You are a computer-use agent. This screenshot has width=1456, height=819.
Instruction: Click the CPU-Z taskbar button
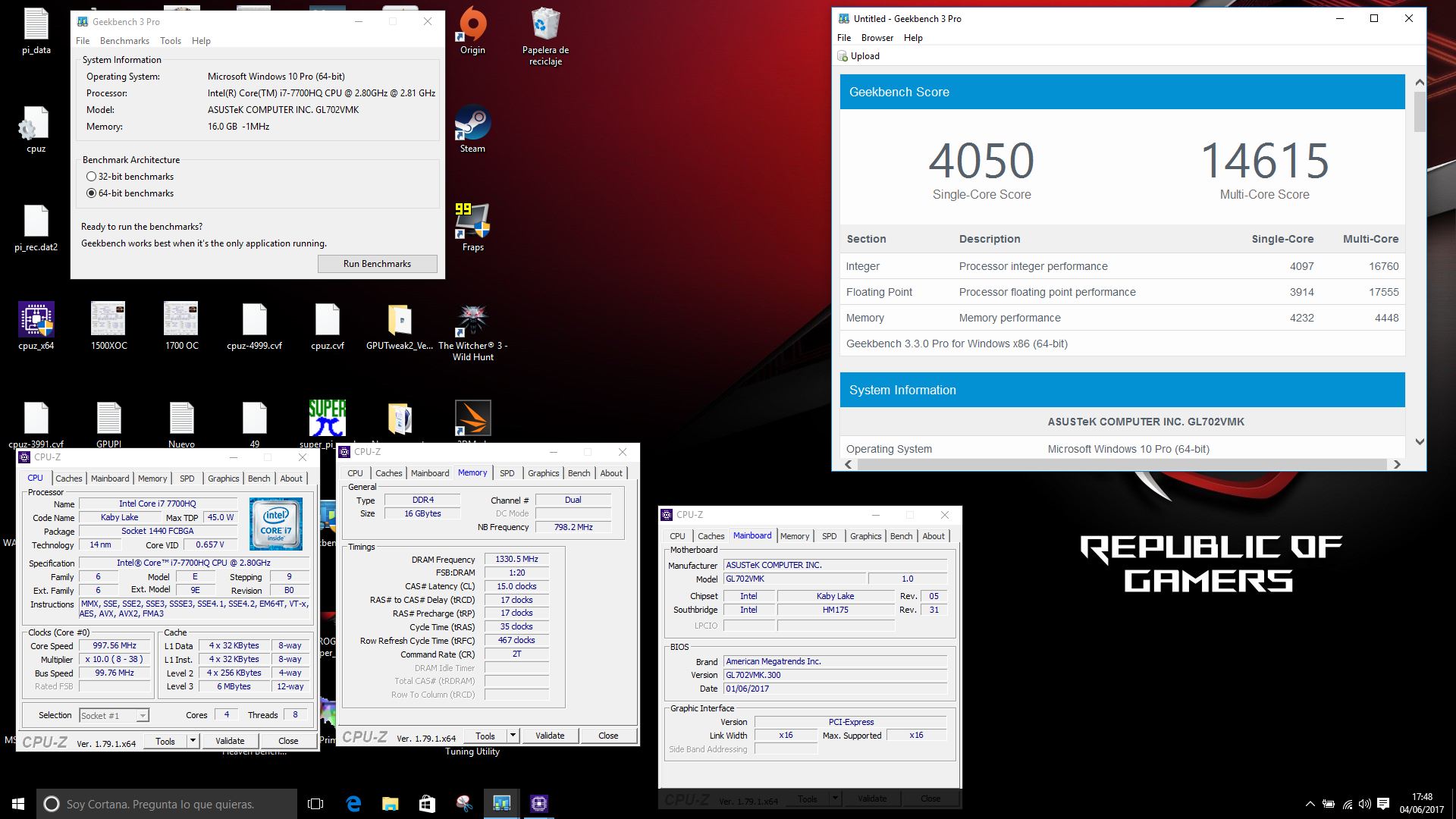tap(539, 804)
